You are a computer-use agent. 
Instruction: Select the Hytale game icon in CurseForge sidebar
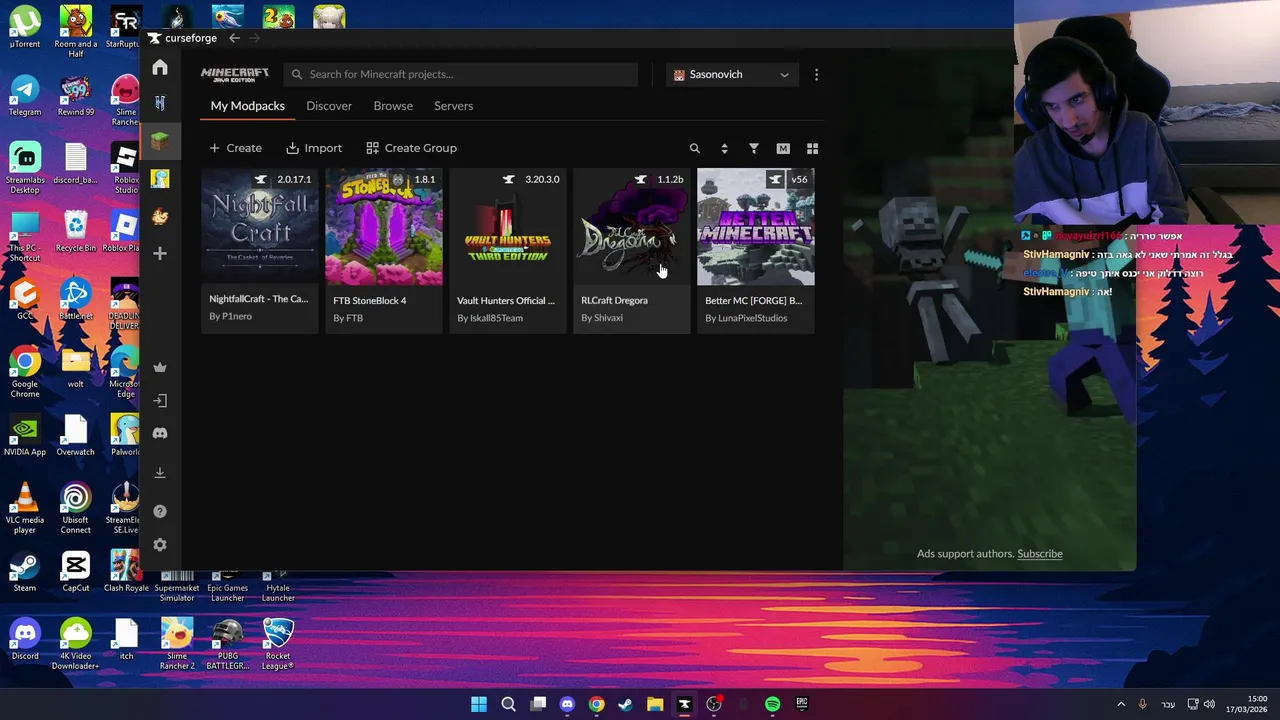click(160, 103)
